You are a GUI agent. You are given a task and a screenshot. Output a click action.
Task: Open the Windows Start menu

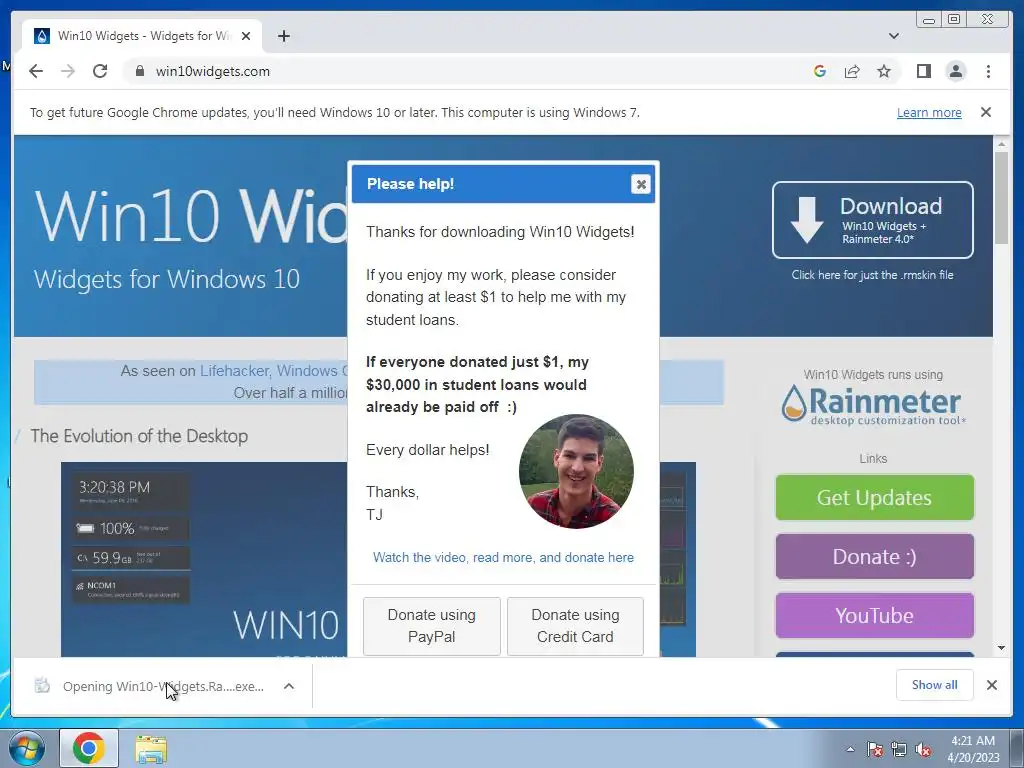point(27,748)
